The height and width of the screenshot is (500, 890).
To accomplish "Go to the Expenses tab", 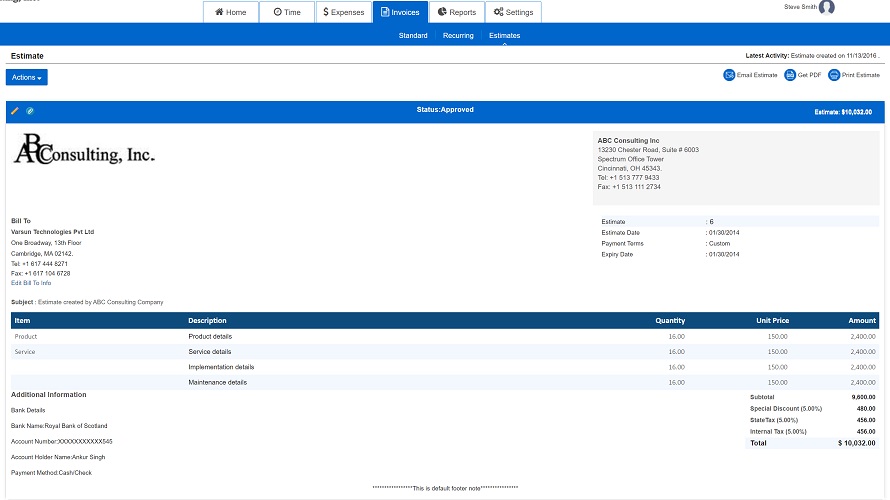I will pyautogui.click(x=343, y=12).
